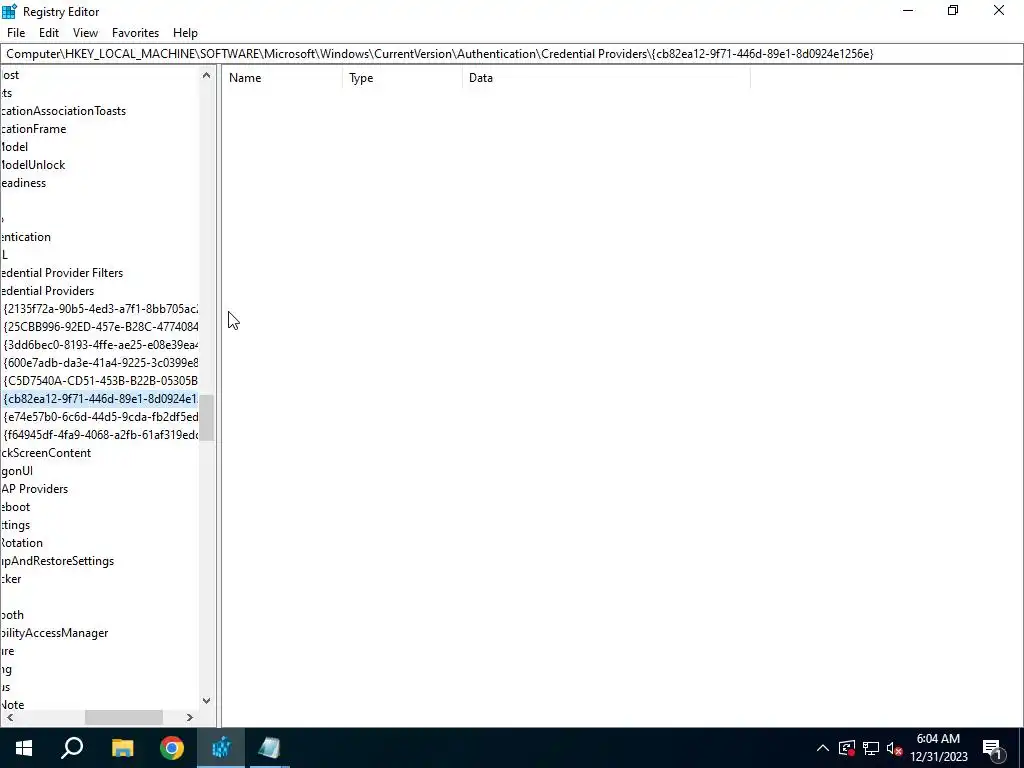Select the ApplicationAssociationToasts key
This screenshot has width=1024, height=768.
[63, 111]
